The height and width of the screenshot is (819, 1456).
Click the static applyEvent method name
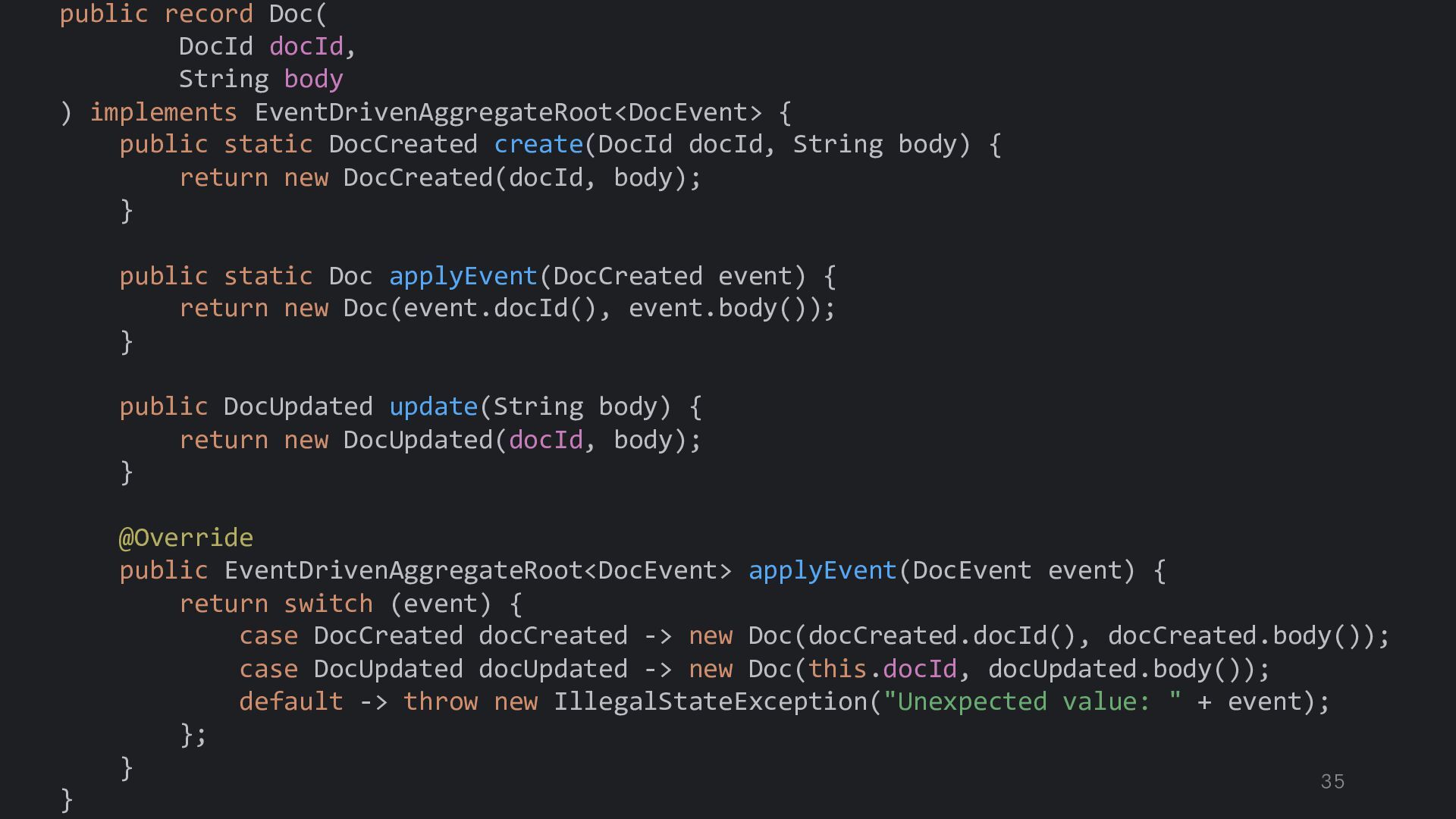pyautogui.click(x=463, y=276)
